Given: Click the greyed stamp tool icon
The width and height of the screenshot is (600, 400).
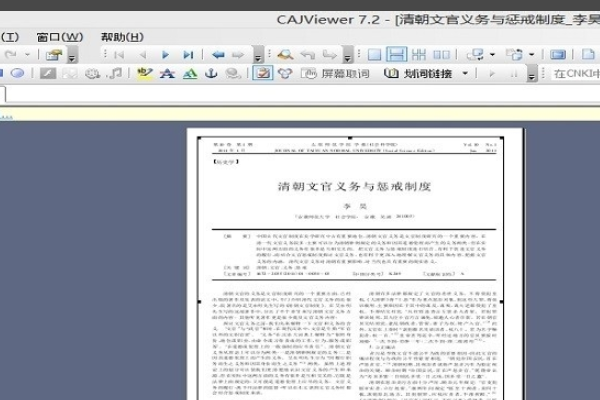Looking at the screenshot, I should tap(92, 73).
